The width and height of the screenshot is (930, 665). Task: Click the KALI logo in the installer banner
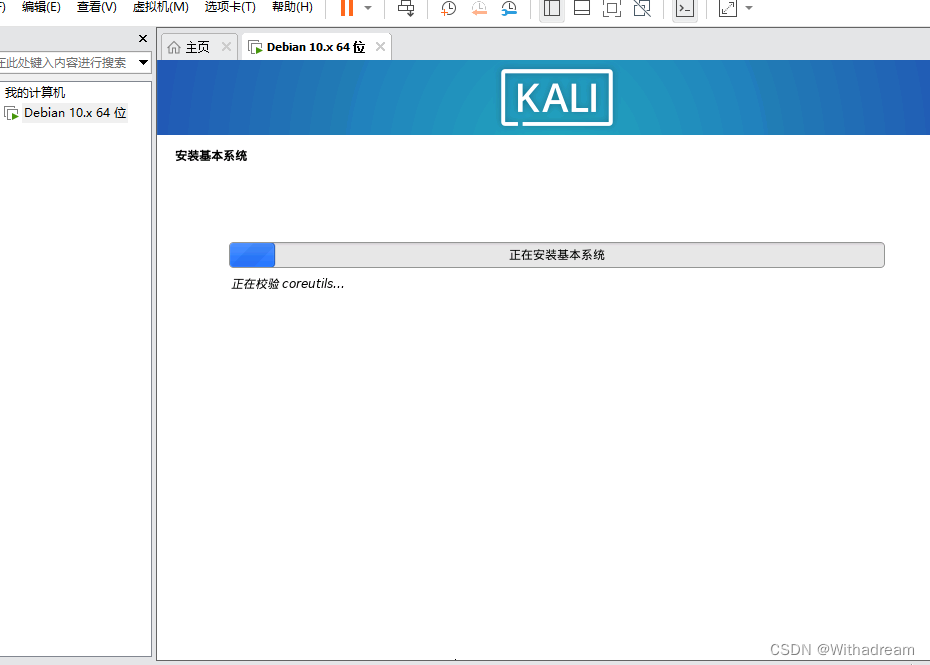[557, 98]
